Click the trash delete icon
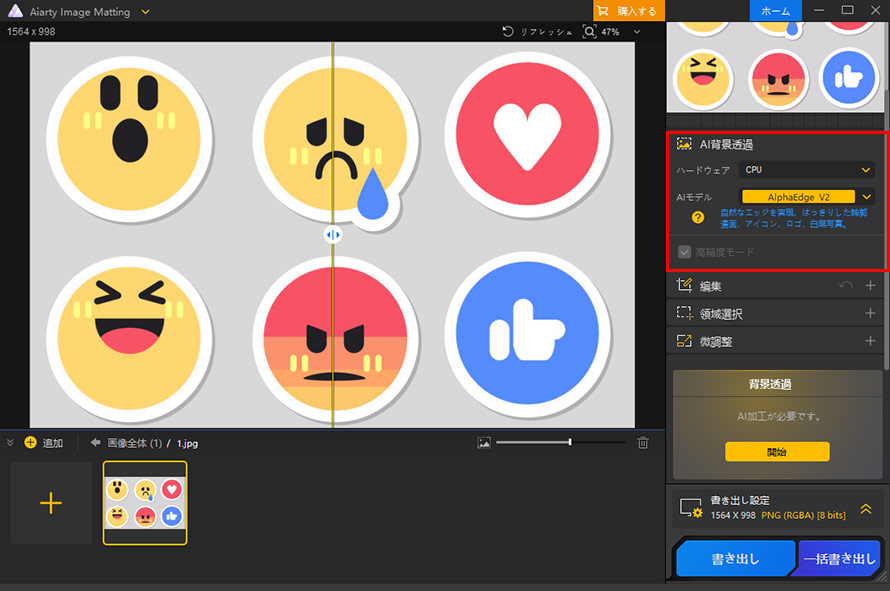Screen dimensions: 890x591 [643, 443]
